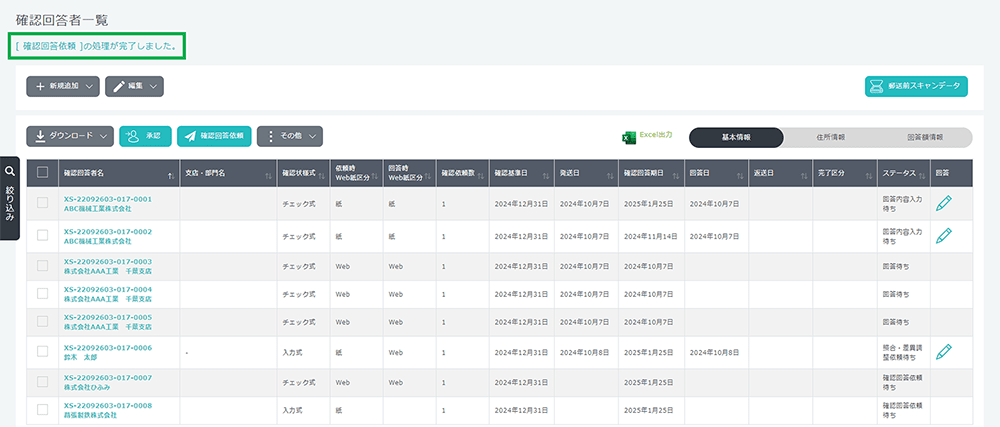Sort by 確認回答者名 column arrows
This screenshot has width=1000, height=427.
[170, 174]
